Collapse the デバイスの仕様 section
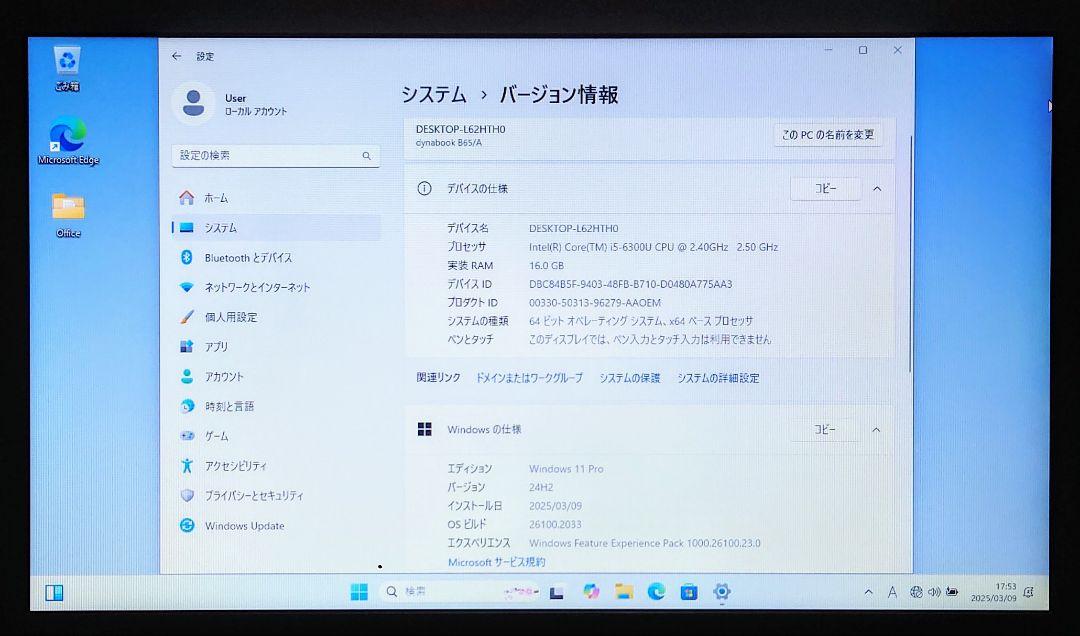The height and width of the screenshot is (636, 1080). pyautogui.click(x=877, y=189)
